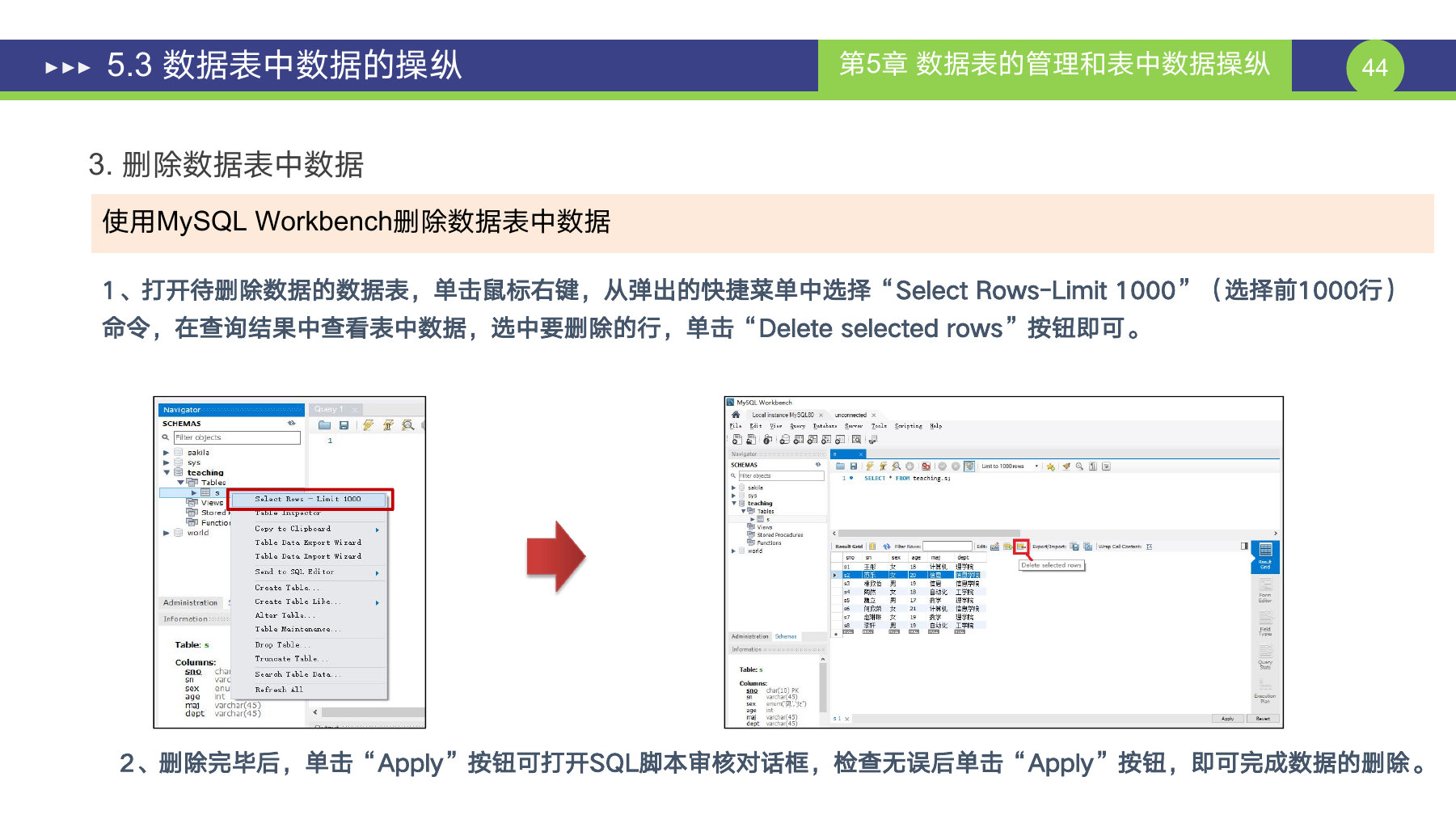Expand the Send to SQL Editor submenu arrow
The width and height of the screenshot is (1456, 819).
coord(378,572)
